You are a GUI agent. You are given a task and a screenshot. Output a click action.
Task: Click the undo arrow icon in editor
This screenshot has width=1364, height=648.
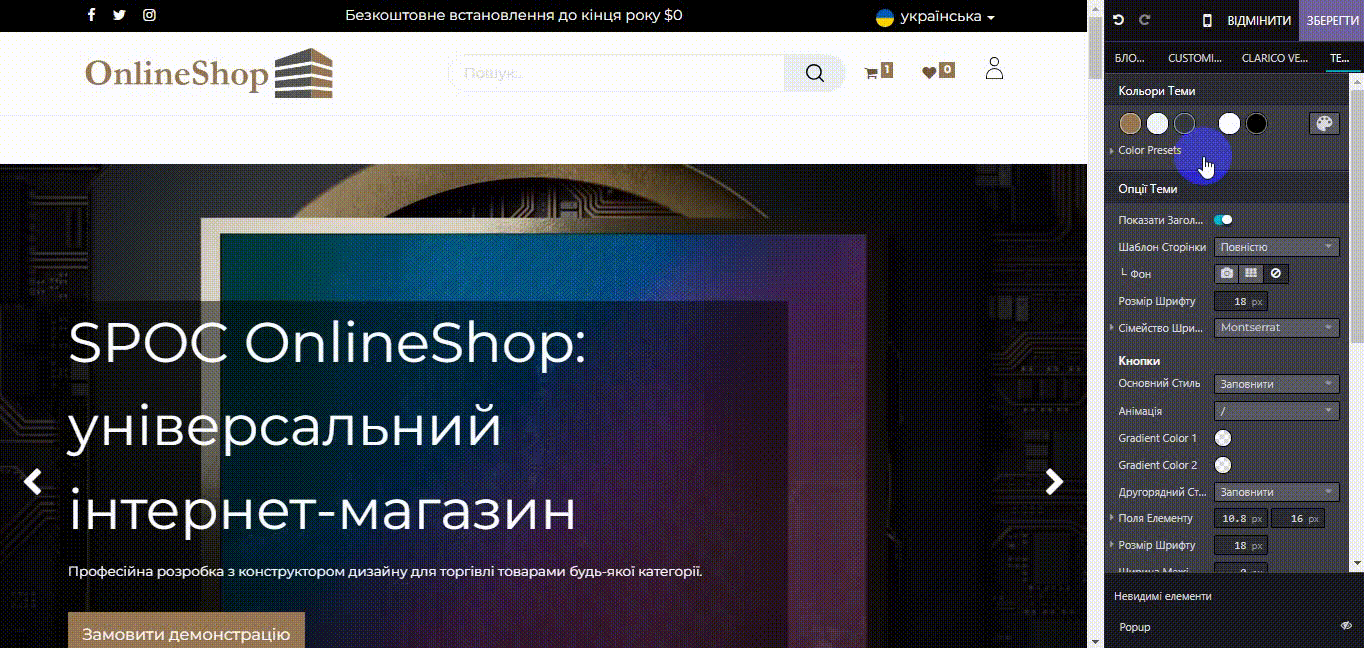point(1119,20)
